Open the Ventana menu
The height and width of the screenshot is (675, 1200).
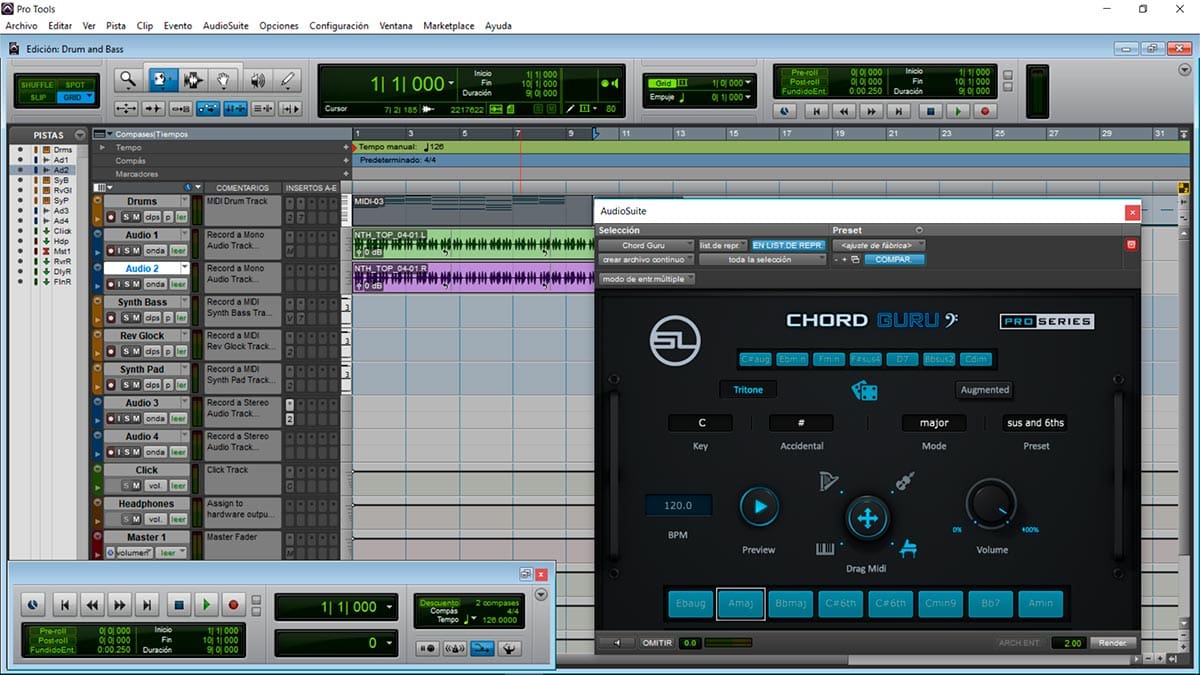pyautogui.click(x=396, y=26)
